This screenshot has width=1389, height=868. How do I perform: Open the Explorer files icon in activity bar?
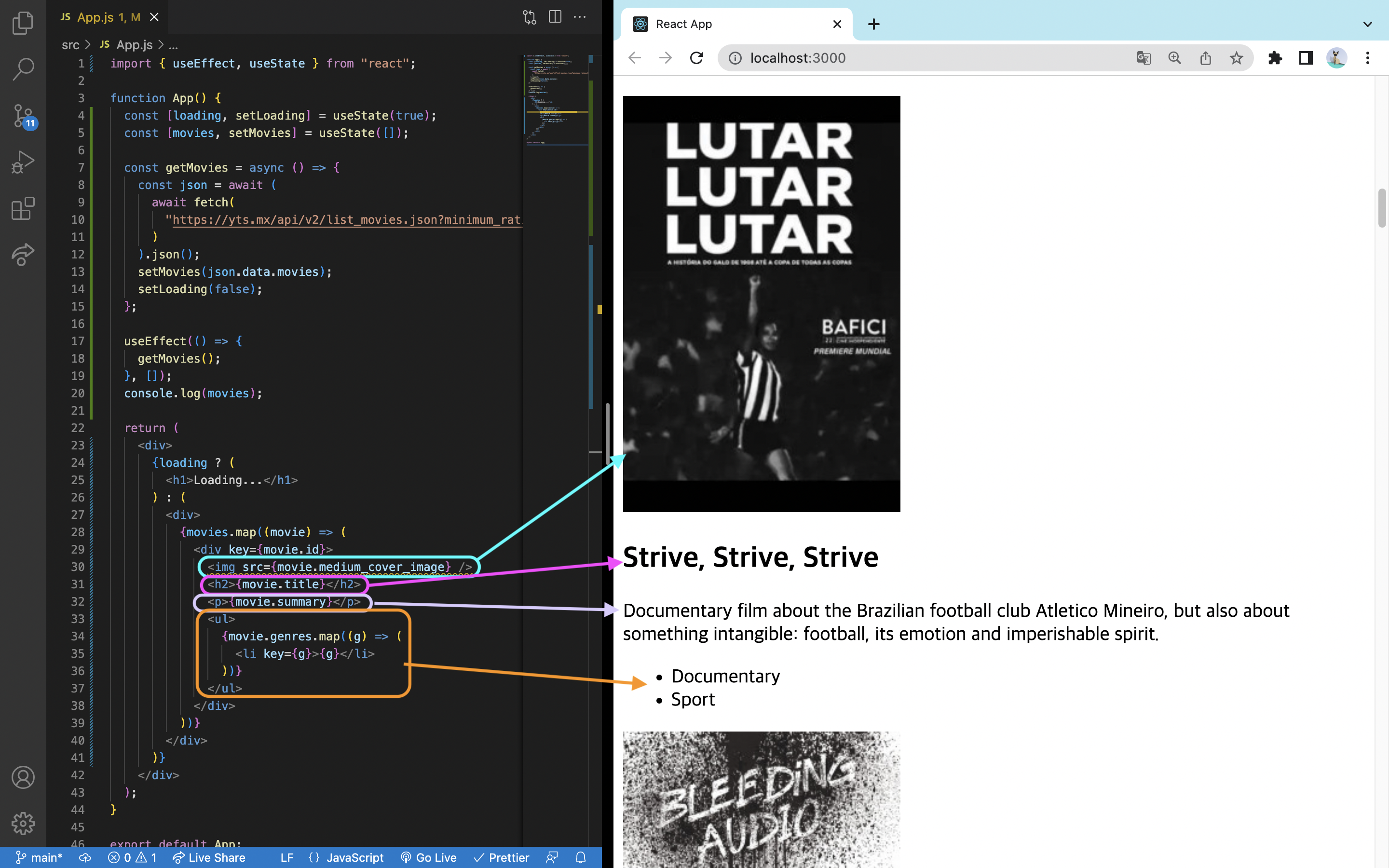pos(23,23)
